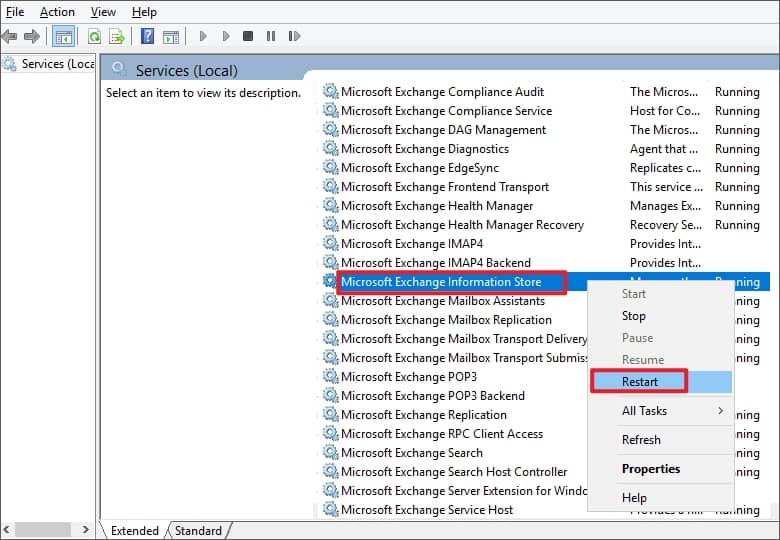This screenshot has height=540, width=780.
Task: Click right arrow of tree scrollbar
Action: 86,530
